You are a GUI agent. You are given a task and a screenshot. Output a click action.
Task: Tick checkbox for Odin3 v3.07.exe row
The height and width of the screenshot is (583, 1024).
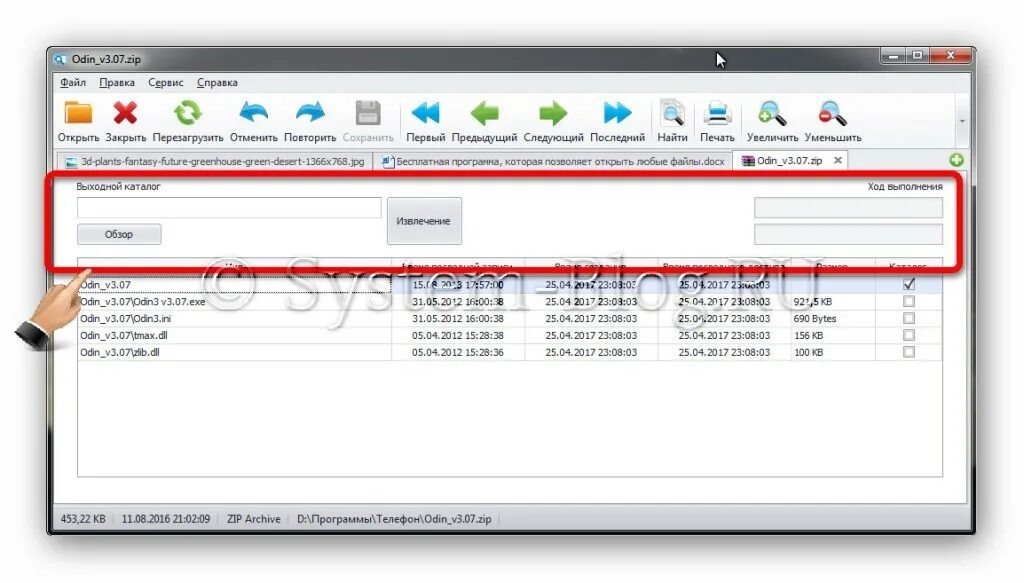[x=908, y=302]
